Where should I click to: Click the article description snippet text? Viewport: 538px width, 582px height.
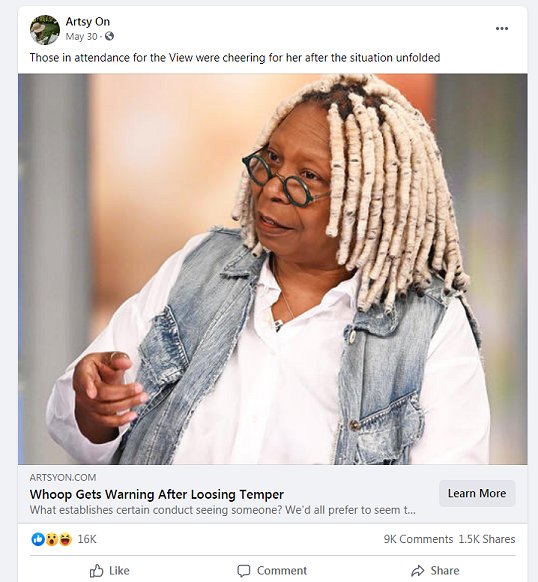(222, 510)
